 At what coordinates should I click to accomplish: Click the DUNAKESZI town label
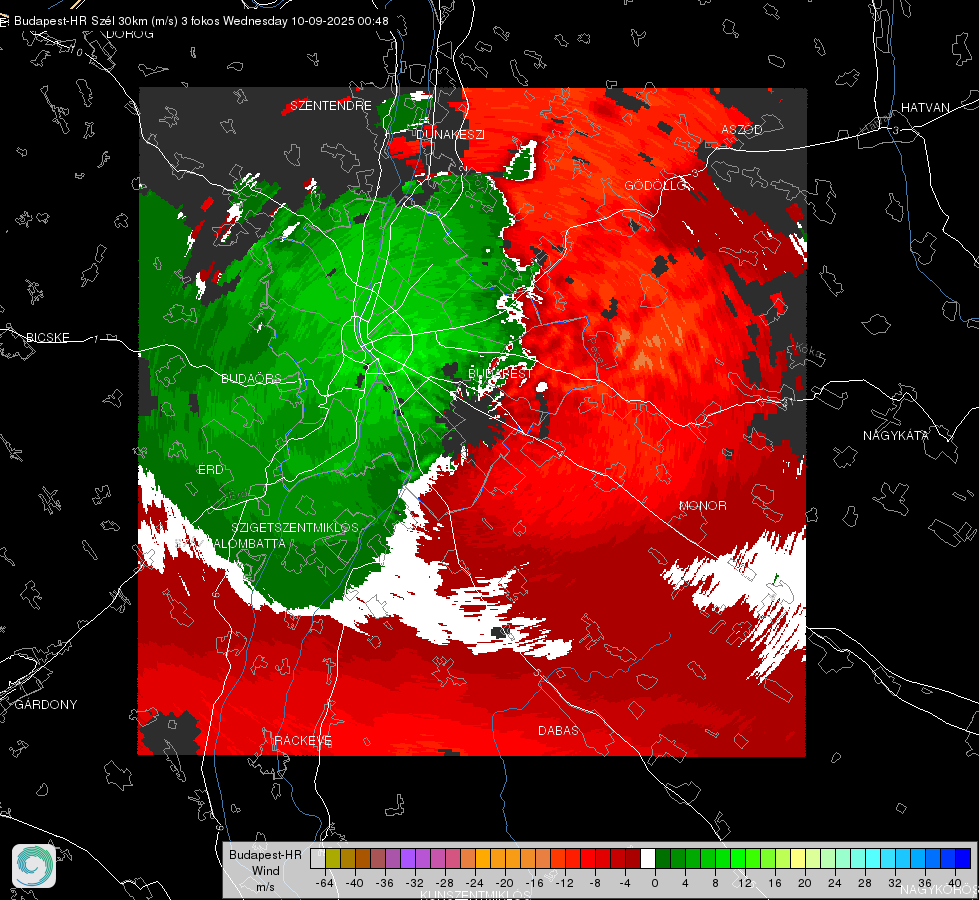[x=450, y=134]
